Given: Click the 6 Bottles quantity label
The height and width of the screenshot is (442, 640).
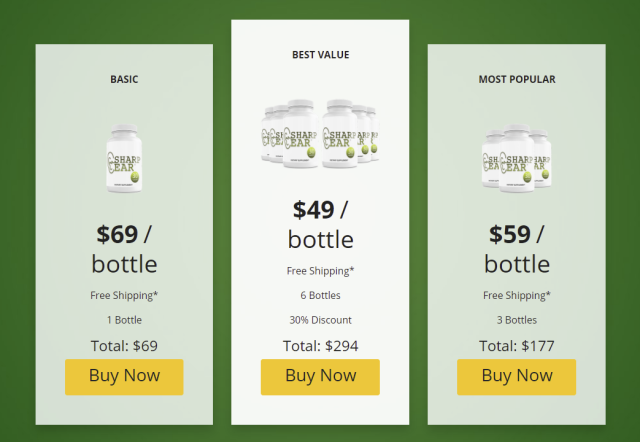Looking at the screenshot, I should [320, 295].
